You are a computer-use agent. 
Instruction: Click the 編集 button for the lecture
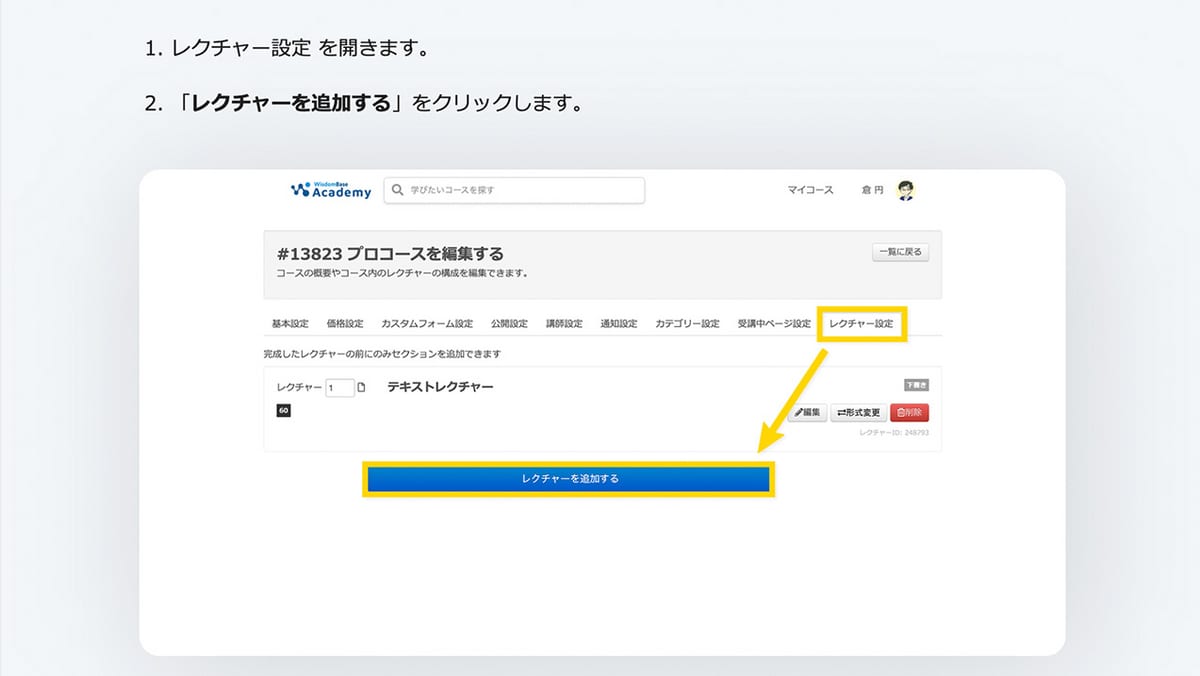(x=807, y=412)
